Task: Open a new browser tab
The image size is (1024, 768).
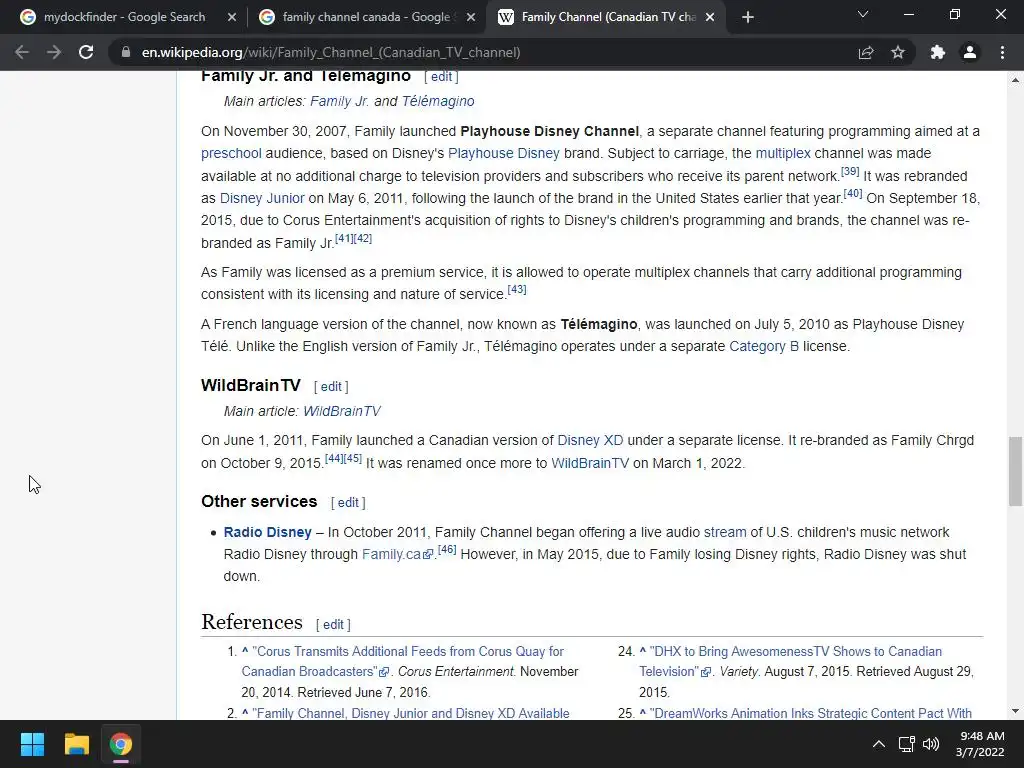Action: [748, 17]
